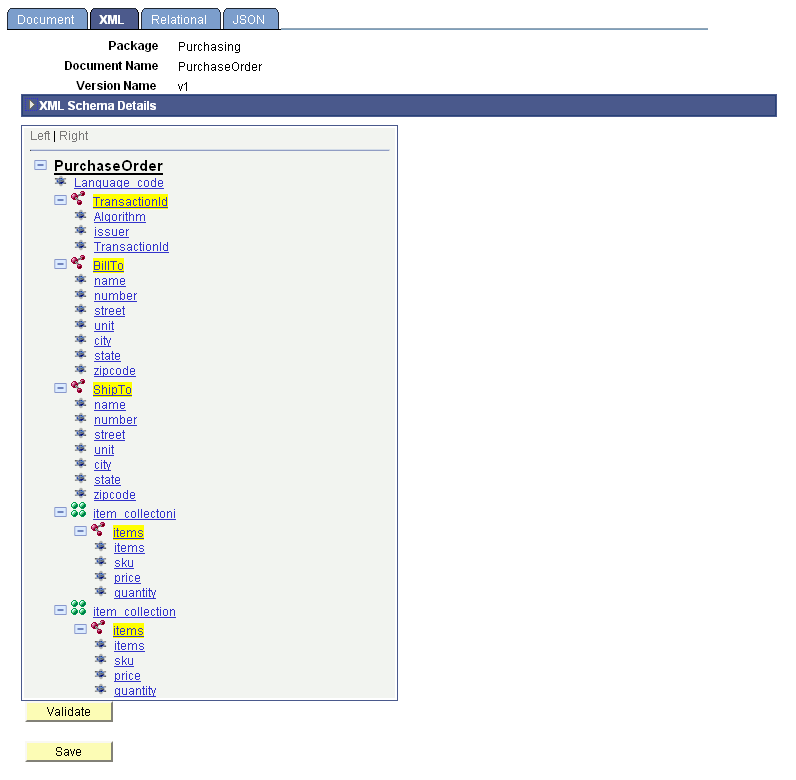
Task: Open state link under BillTo
Action: [108, 356]
